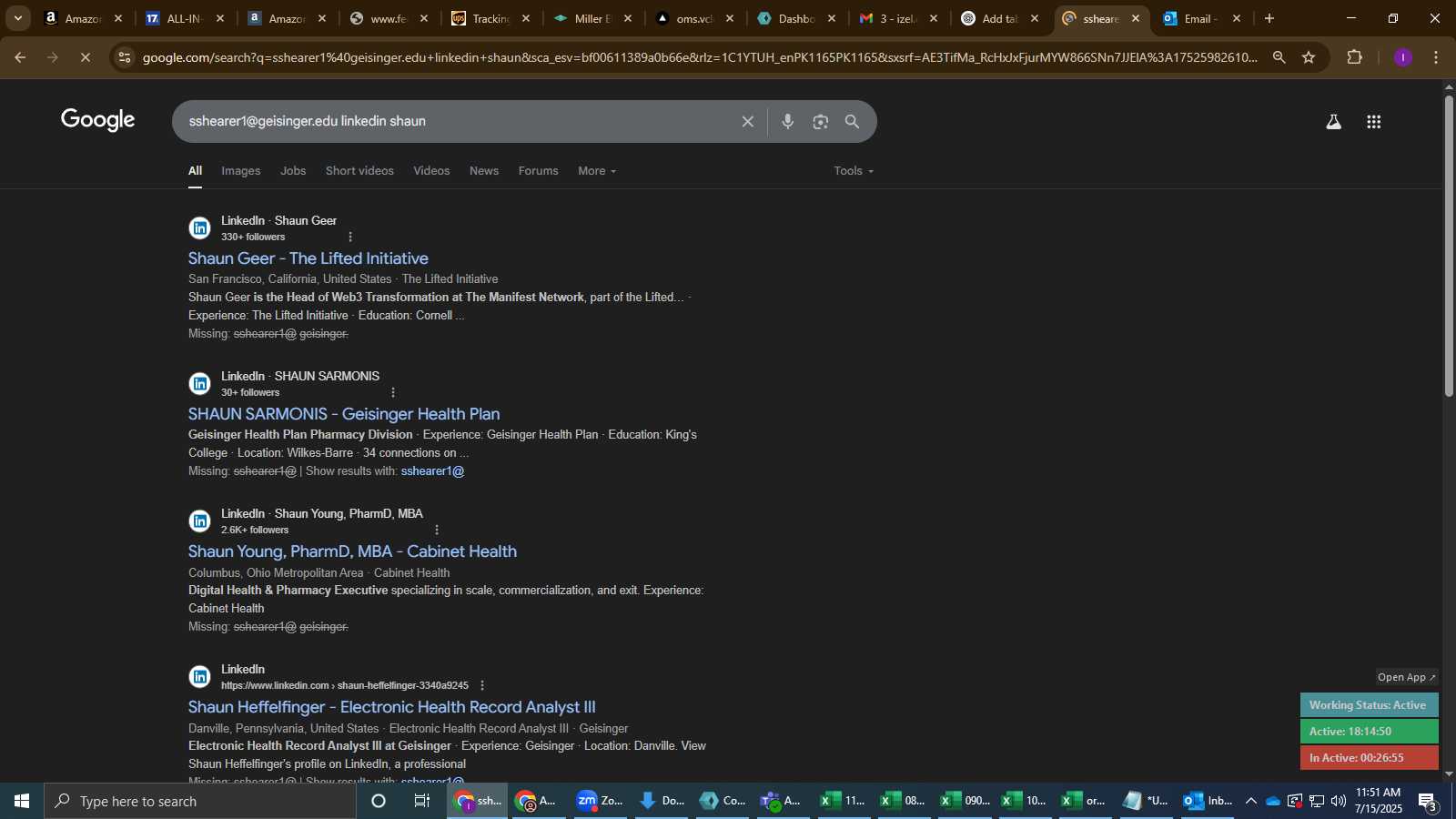The width and height of the screenshot is (1456, 819).
Task: Open Google Lens image search
Action: (821, 121)
